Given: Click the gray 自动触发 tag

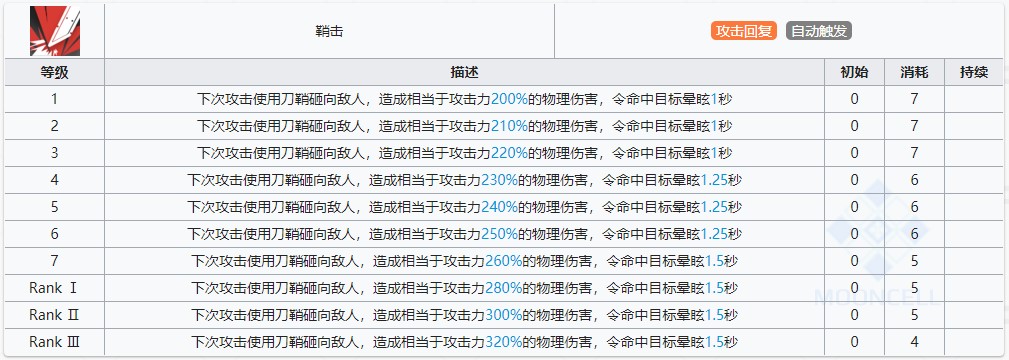Looking at the screenshot, I should [x=819, y=31].
